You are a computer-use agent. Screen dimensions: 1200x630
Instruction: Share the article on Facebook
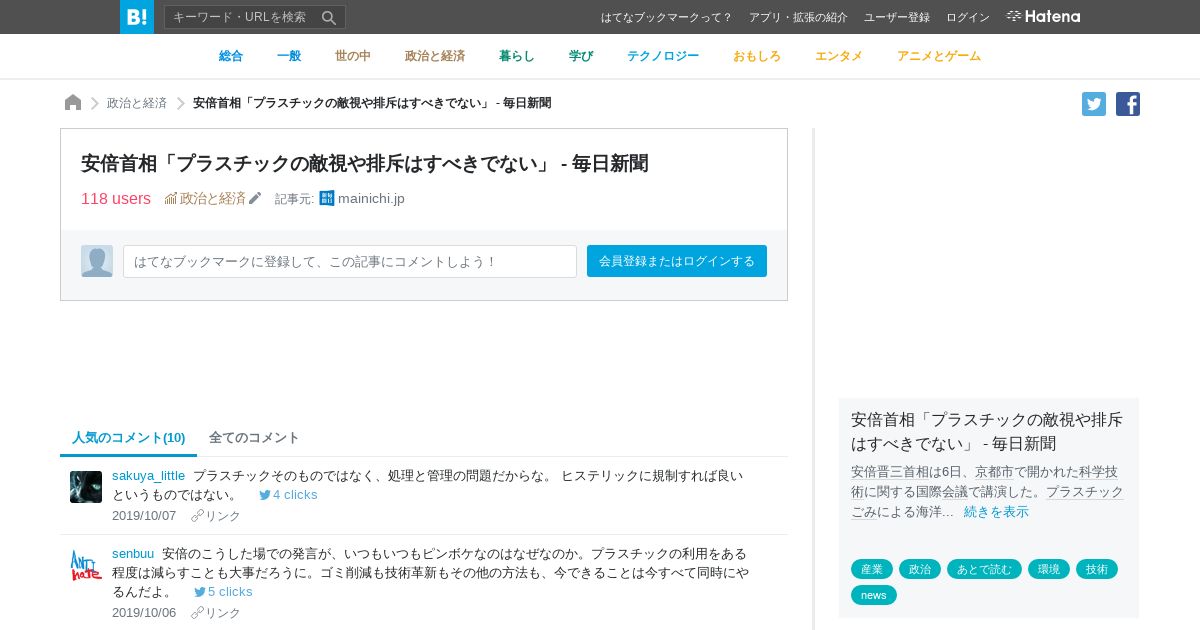click(x=1128, y=104)
